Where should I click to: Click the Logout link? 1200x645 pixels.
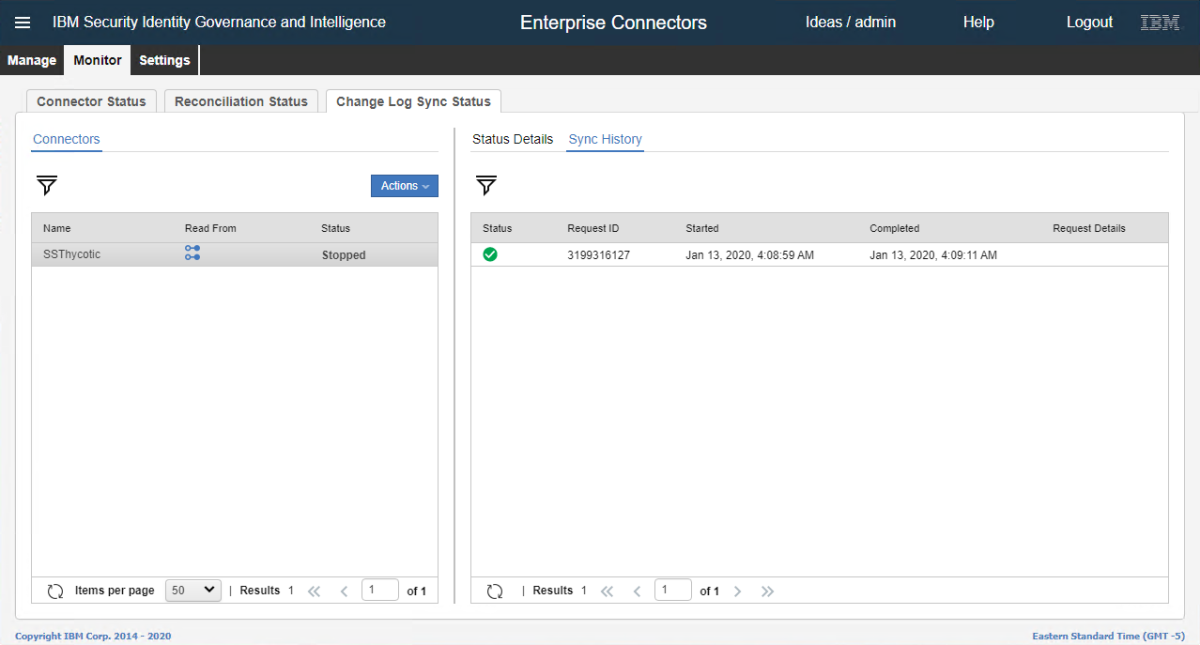1089,22
